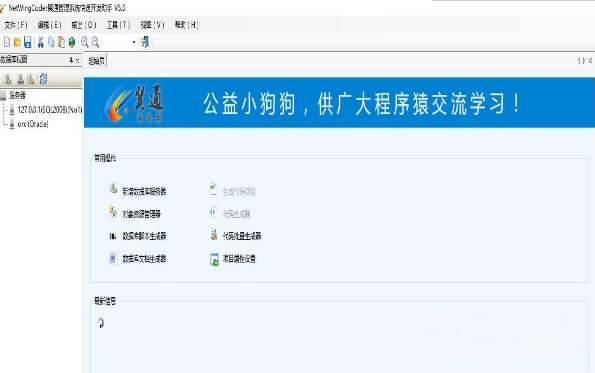This screenshot has width=595, height=373.
Task: Click the New file icon in toolbar
Action: coord(7,42)
